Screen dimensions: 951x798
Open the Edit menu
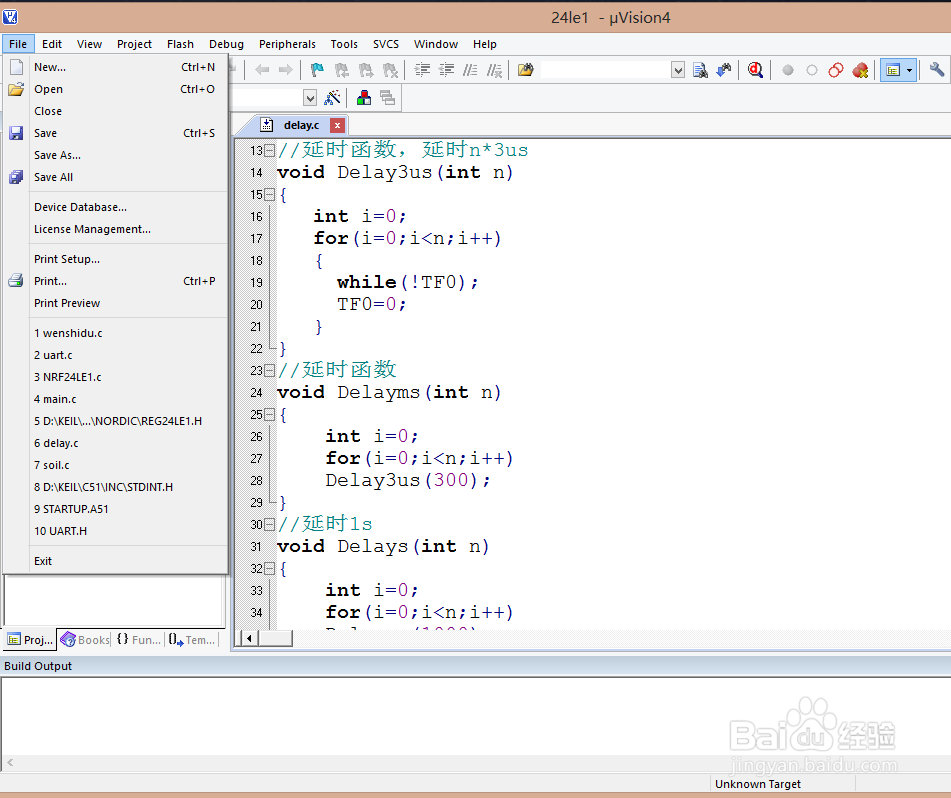click(52, 44)
